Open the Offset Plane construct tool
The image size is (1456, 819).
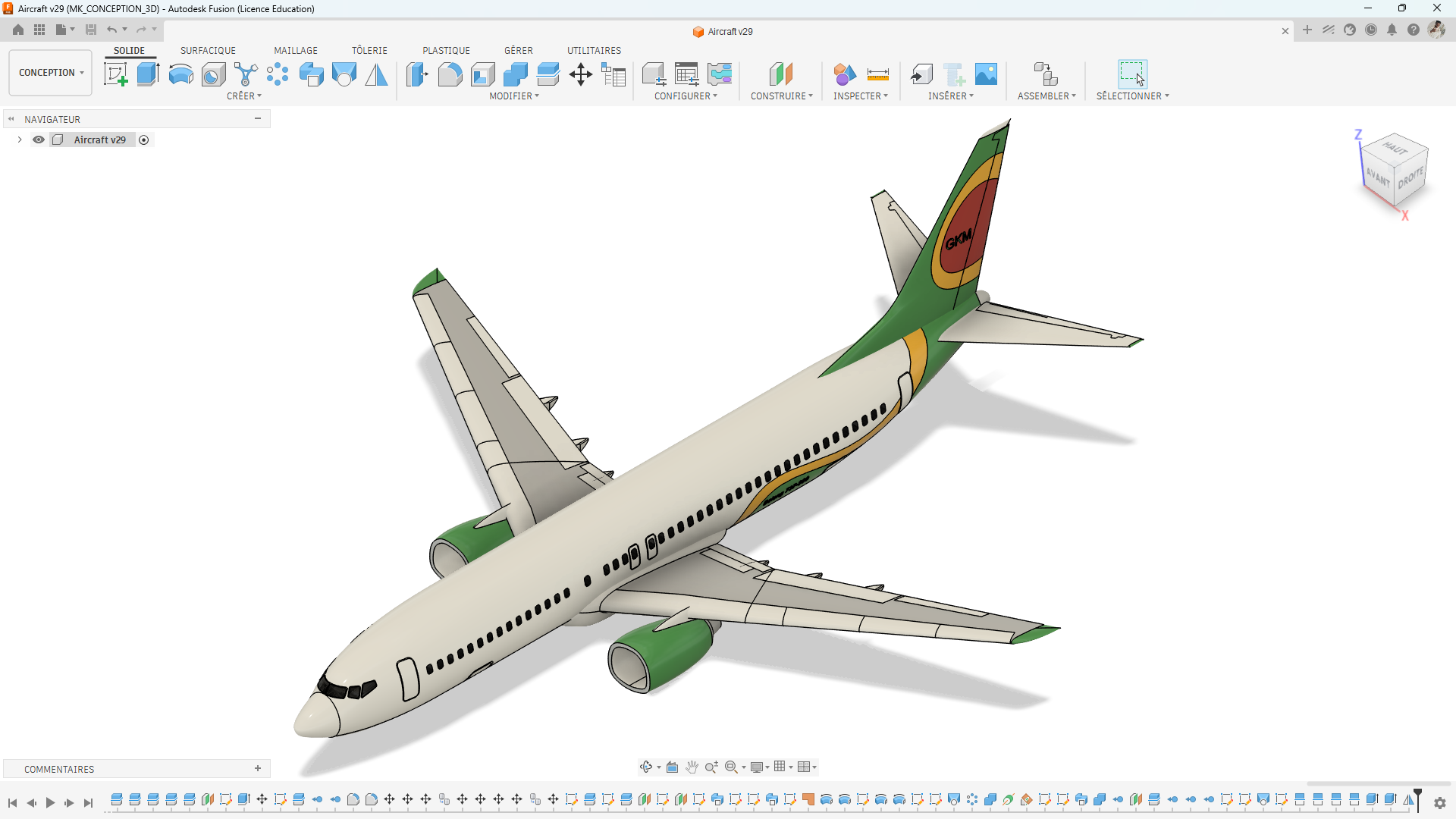781,74
